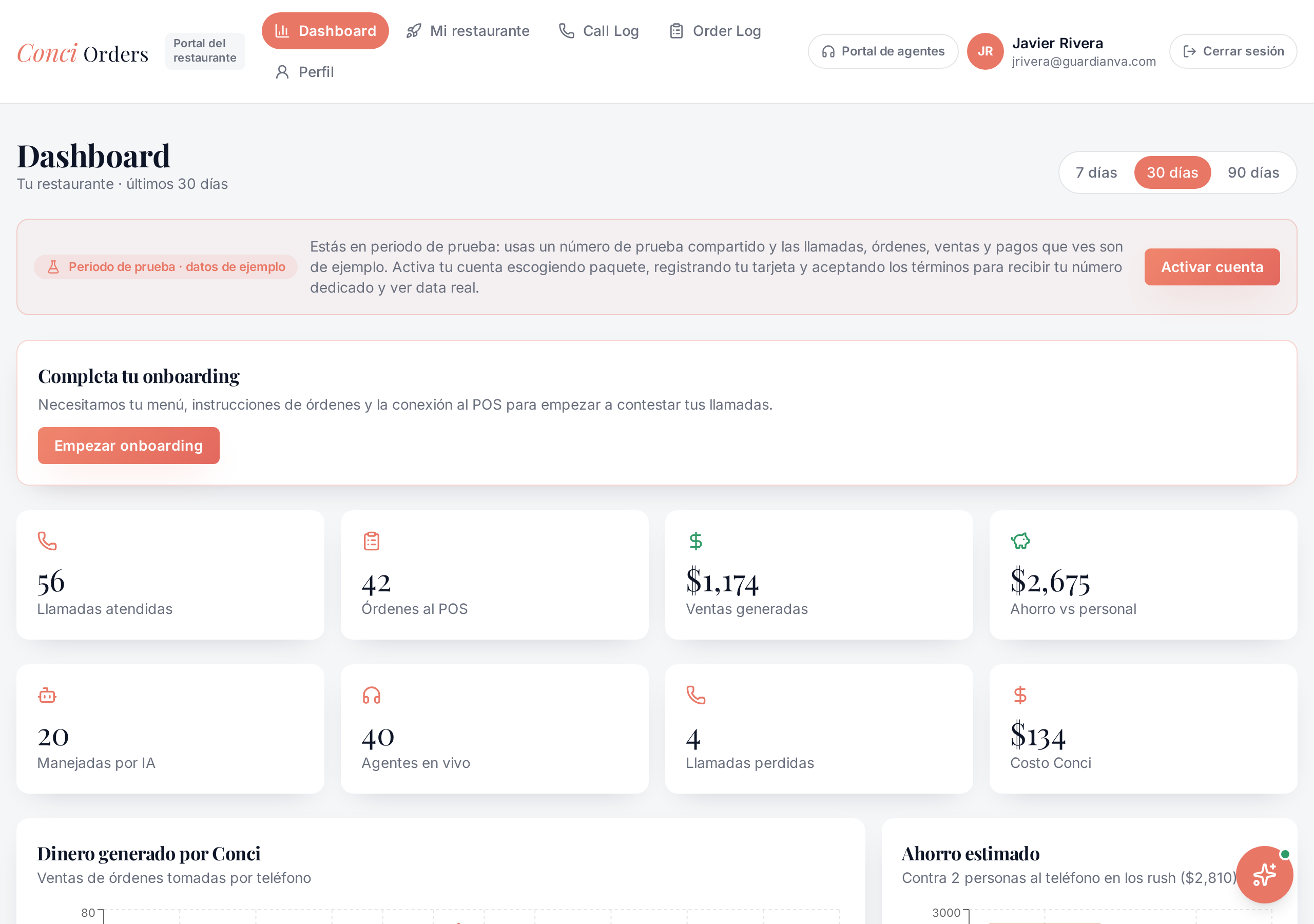Click the dollar icon on Costo Conci card
Viewport: 1314px width, 924px height.
pyautogui.click(x=1020, y=695)
